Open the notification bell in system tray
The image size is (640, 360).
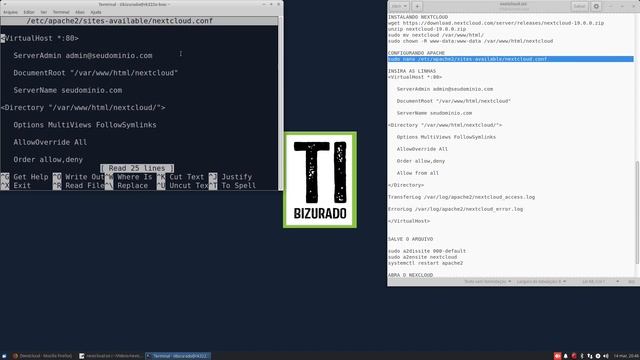[x=565, y=356]
